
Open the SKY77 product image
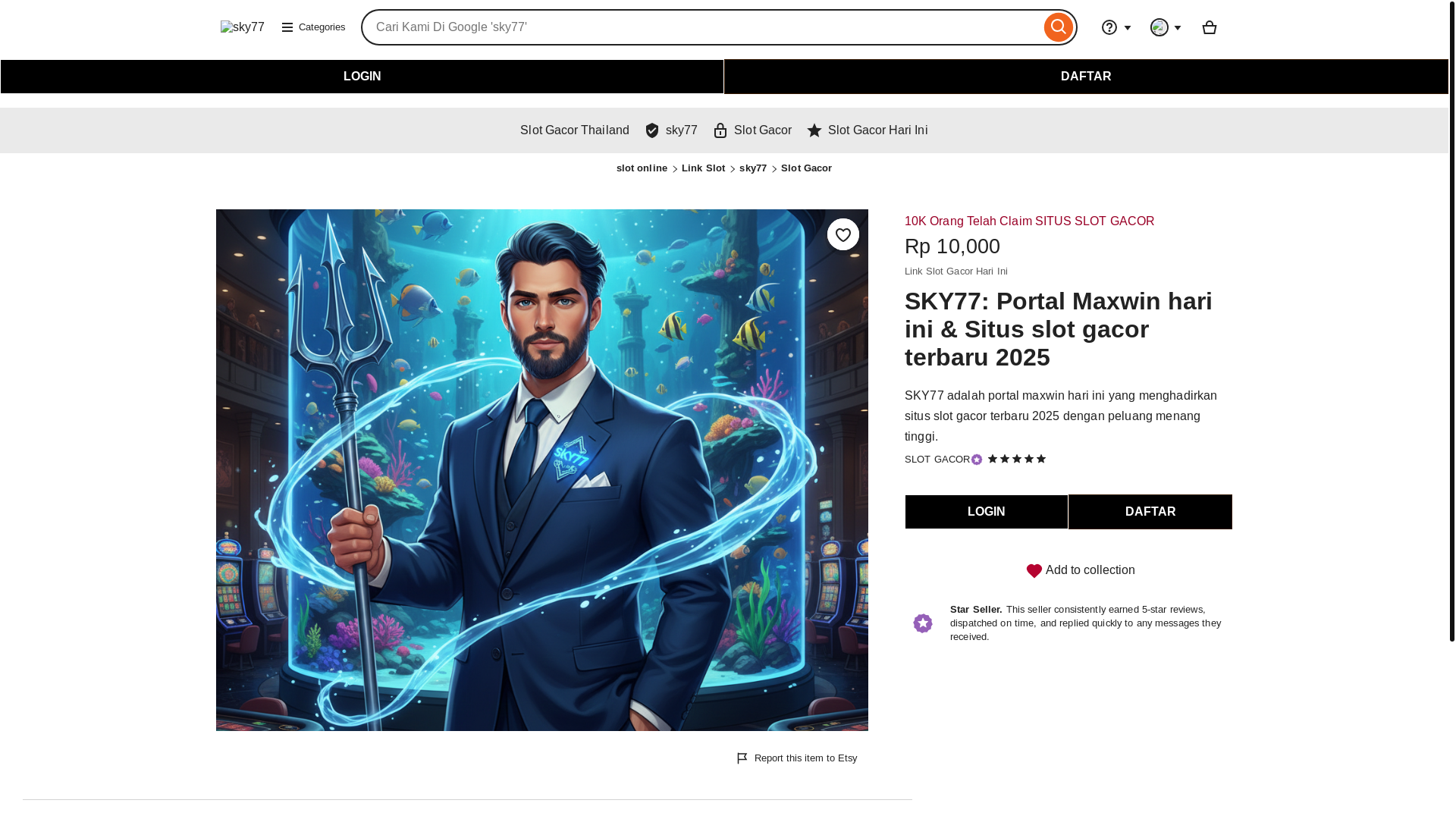542,470
